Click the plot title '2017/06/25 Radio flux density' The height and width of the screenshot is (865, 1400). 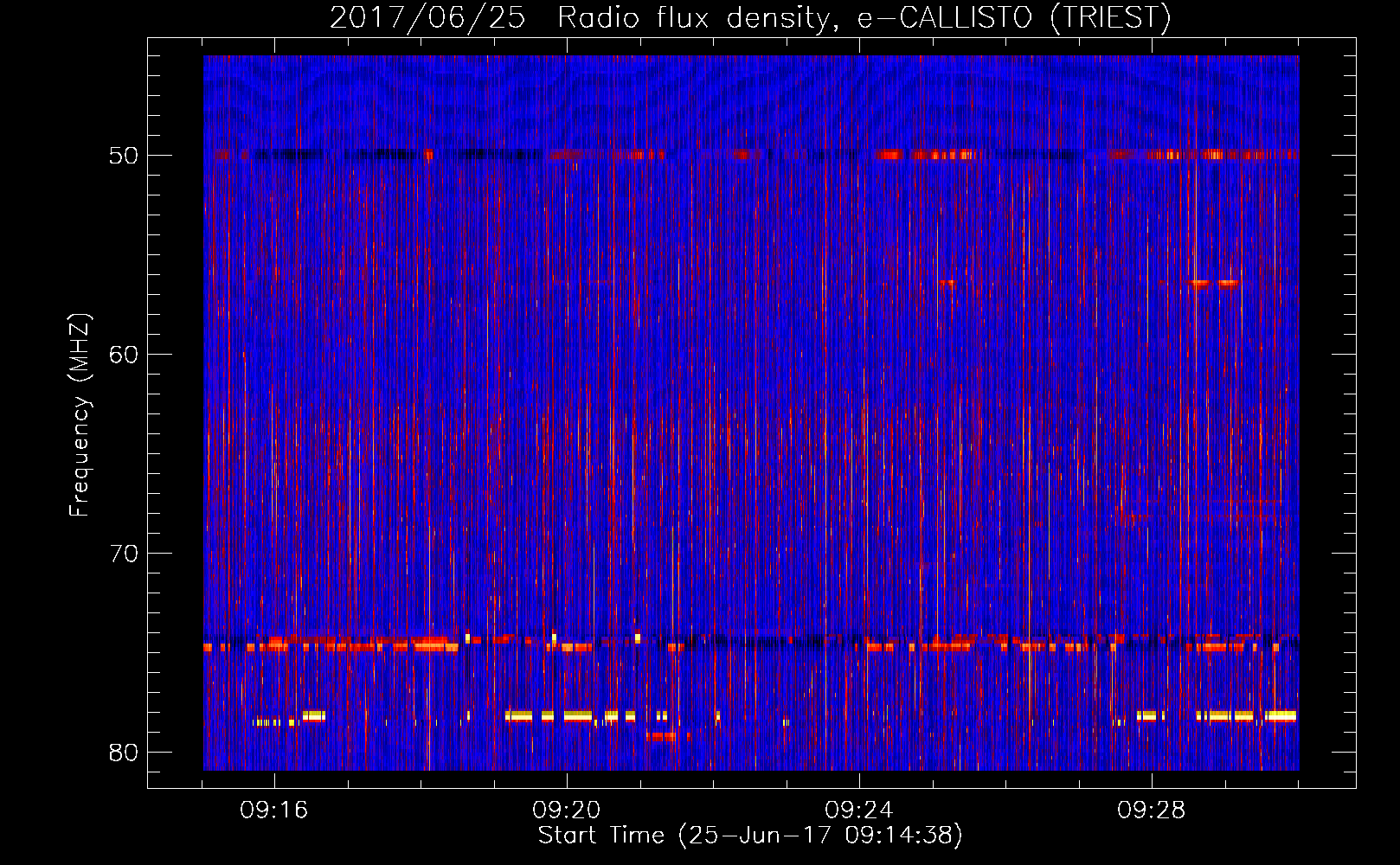click(750, 18)
